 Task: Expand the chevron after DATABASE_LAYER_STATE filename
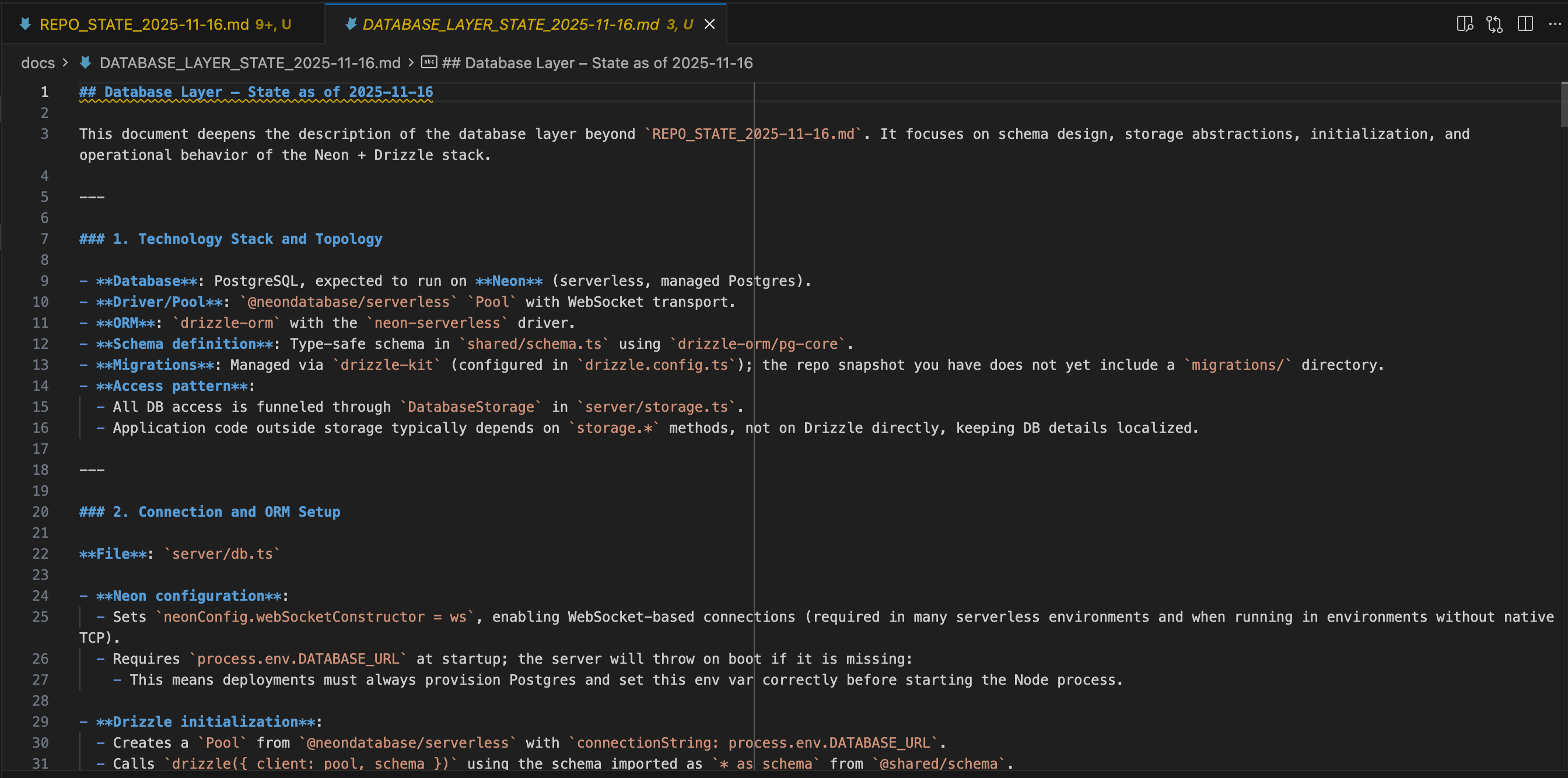[411, 63]
